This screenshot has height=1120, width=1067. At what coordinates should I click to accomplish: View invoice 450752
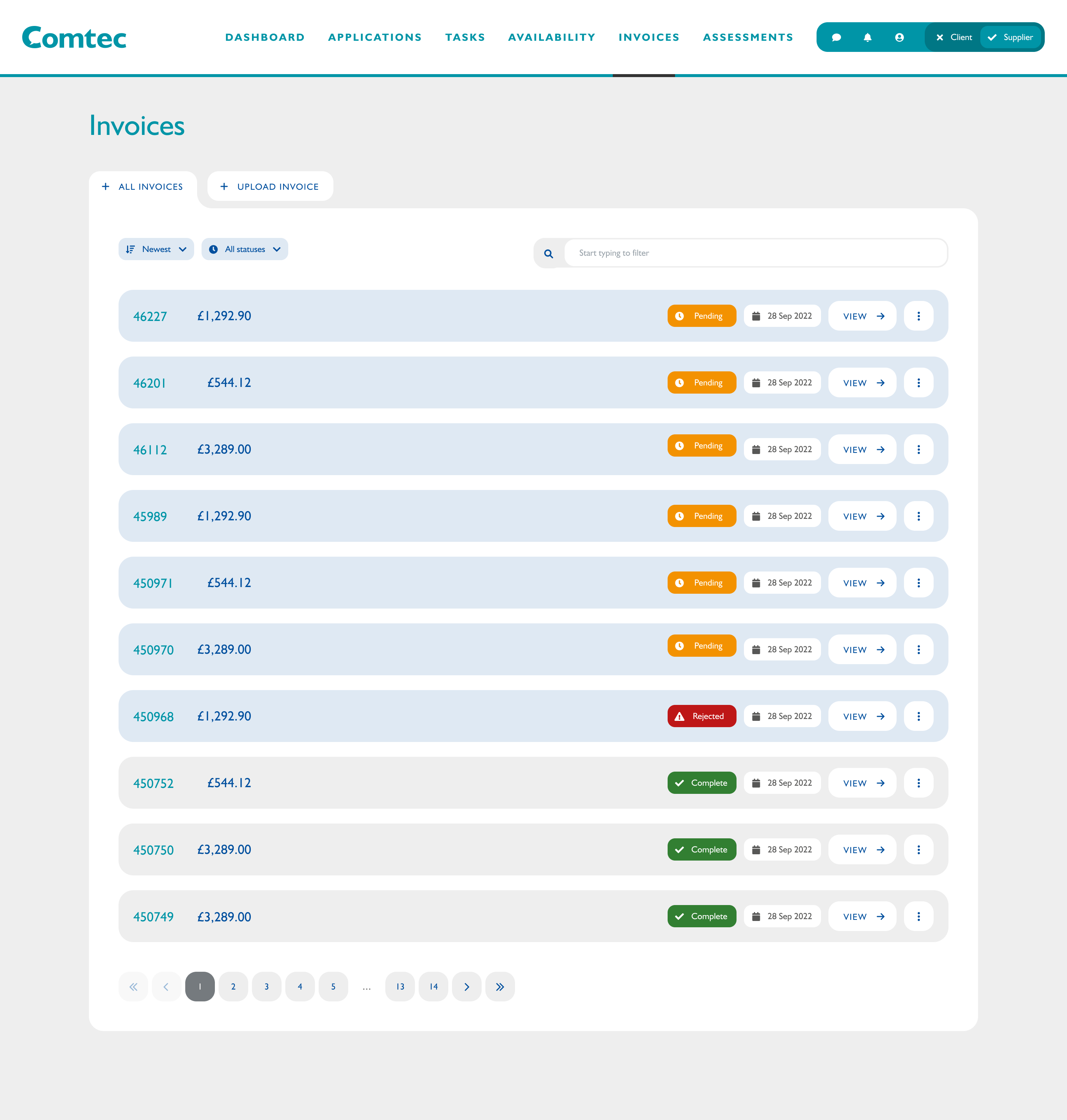862,783
